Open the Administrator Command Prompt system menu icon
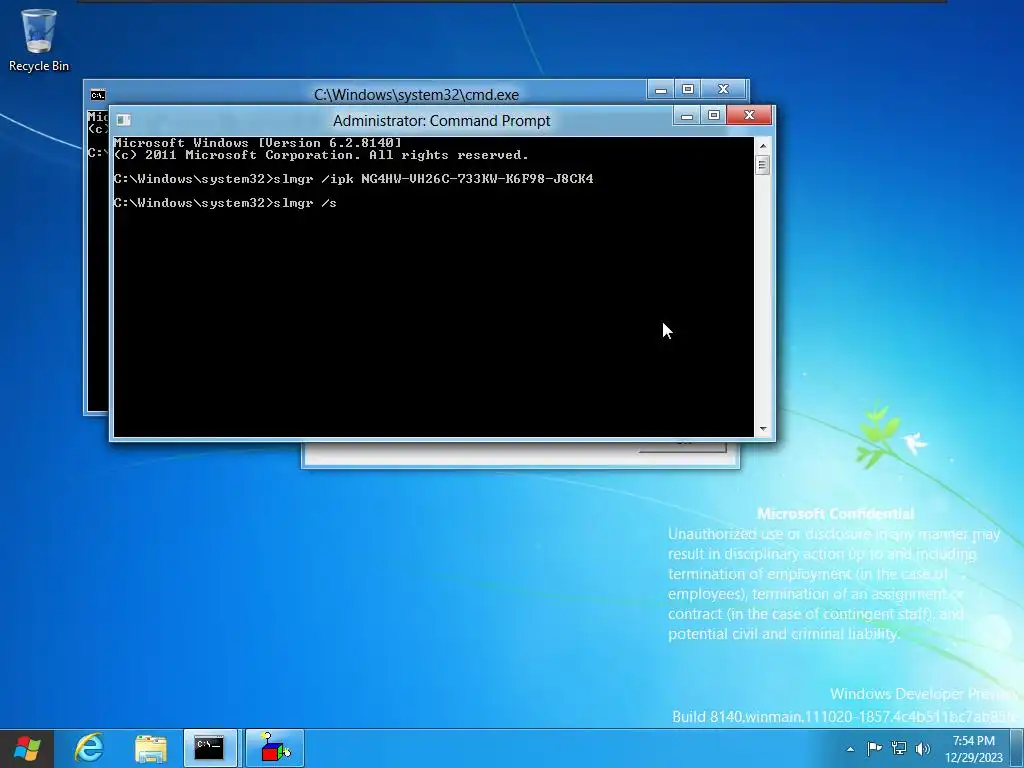This screenshot has height=768, width=1024. click(123, 120)
